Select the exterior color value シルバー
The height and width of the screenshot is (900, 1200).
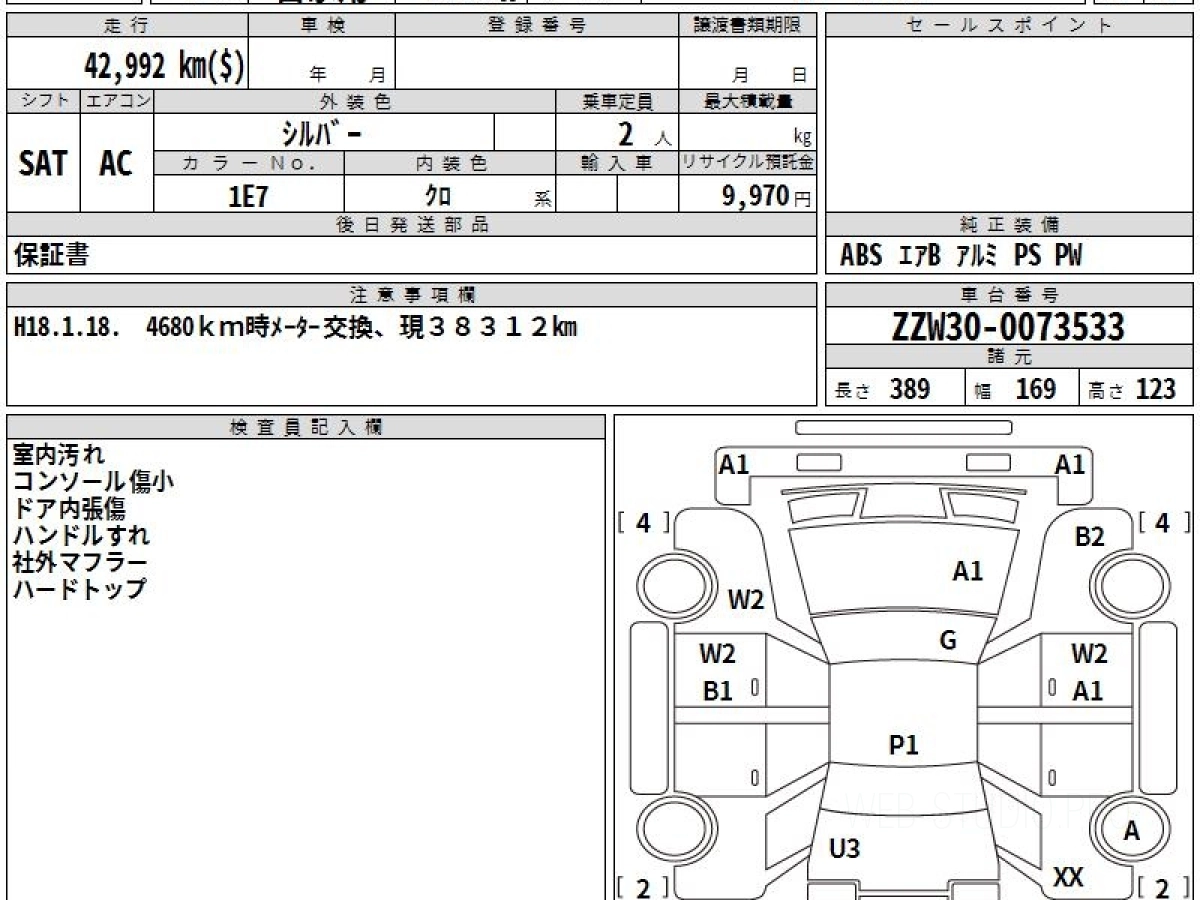click(322, 133)
